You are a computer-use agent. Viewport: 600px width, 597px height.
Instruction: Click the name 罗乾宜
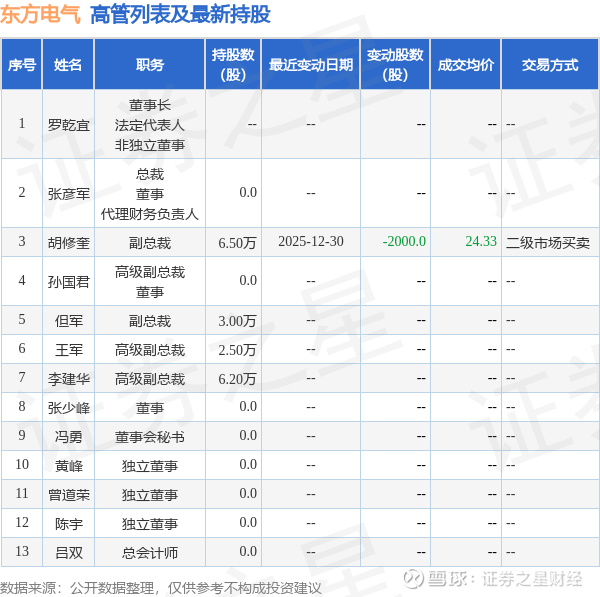coord(68,125)
